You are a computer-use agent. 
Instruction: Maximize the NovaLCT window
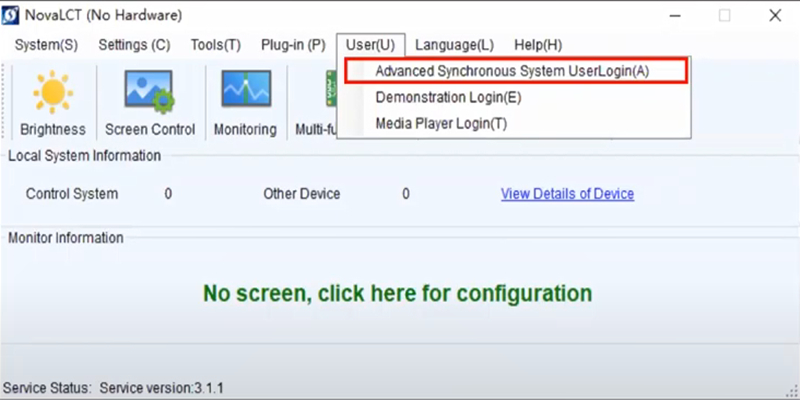724,16
